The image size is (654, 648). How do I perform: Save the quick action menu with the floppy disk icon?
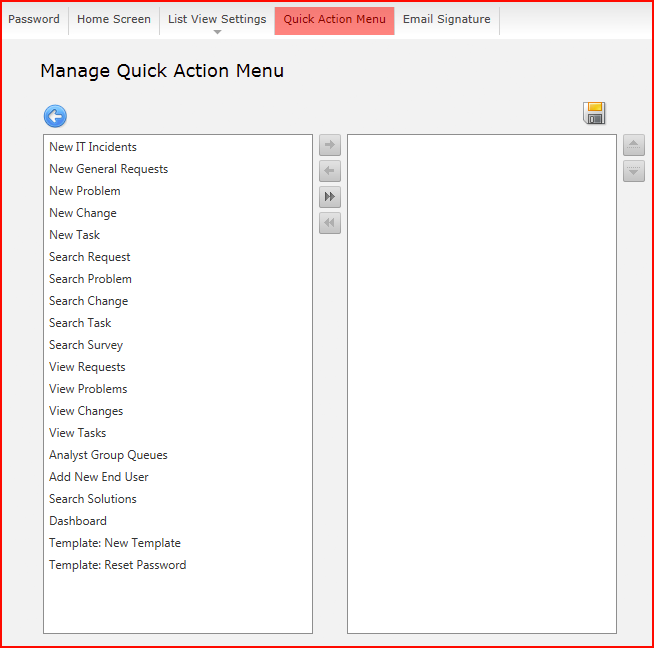tap(594, 113)
